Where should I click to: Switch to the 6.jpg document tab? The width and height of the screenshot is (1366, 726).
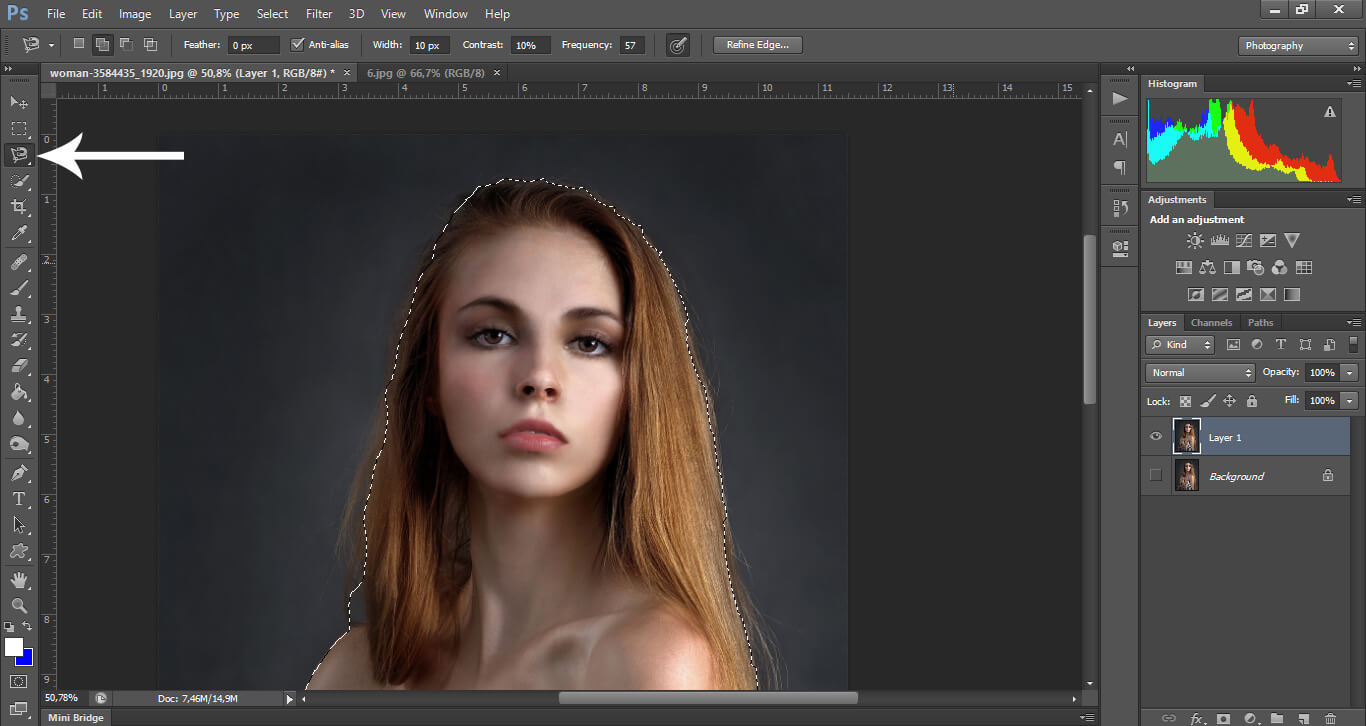click(x=426, y=73)
